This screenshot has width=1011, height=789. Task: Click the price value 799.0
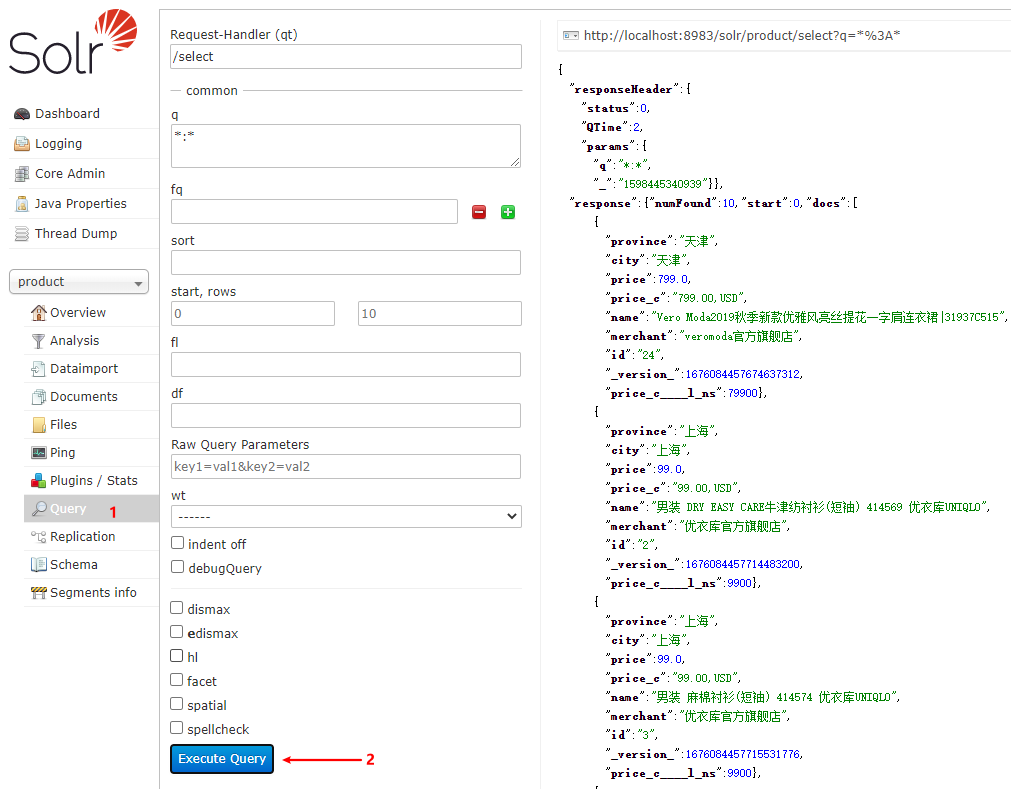coord(673,279)
